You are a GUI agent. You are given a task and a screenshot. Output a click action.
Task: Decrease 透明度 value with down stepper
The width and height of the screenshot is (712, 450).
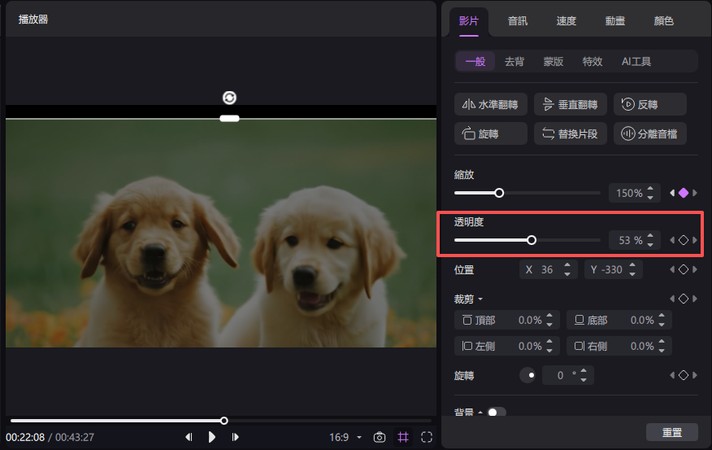point(650,245)
